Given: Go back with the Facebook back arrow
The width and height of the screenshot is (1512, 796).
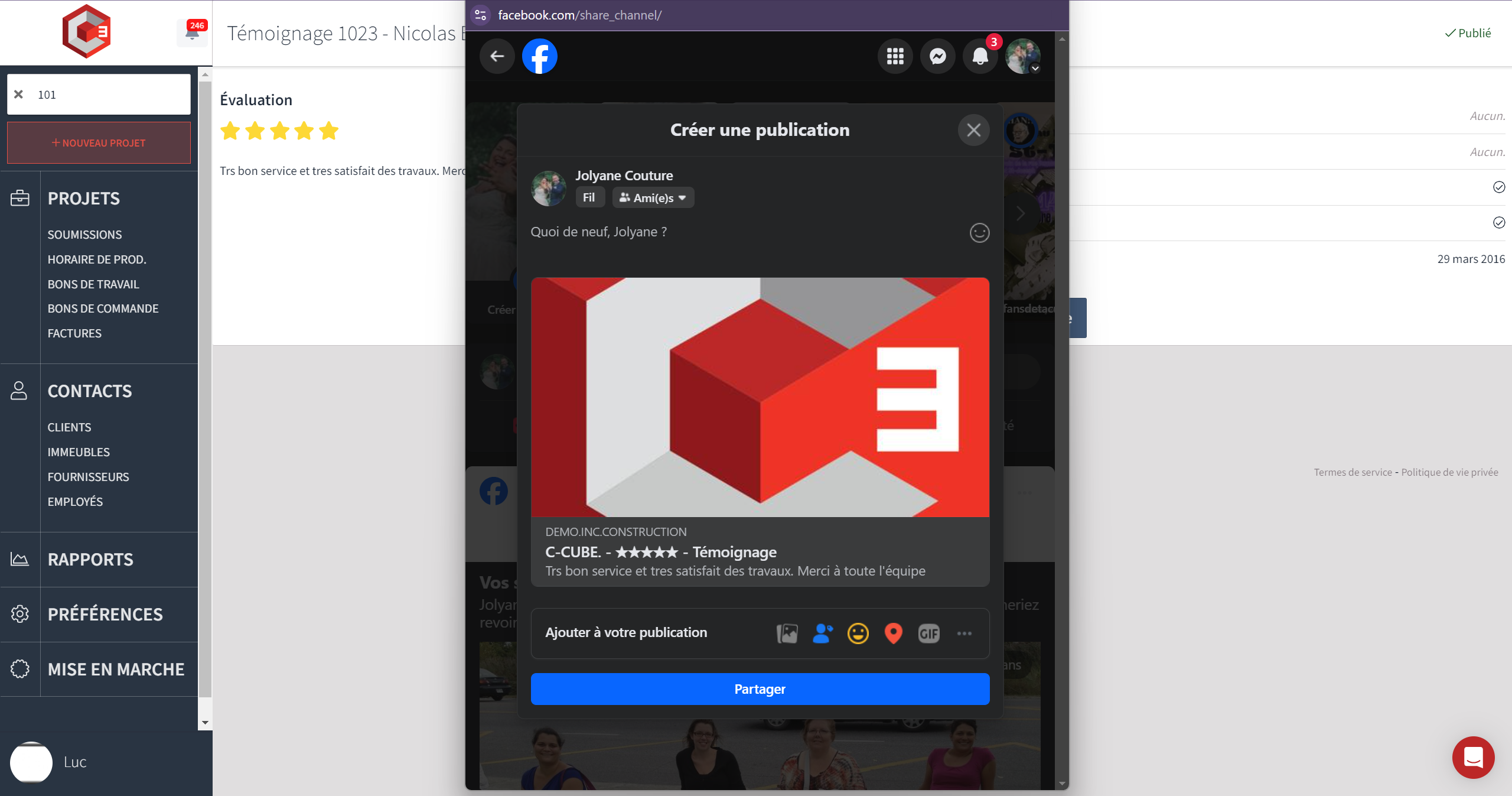Looking at the screenshot, I should pyautogui.click(x=497, y=56).
